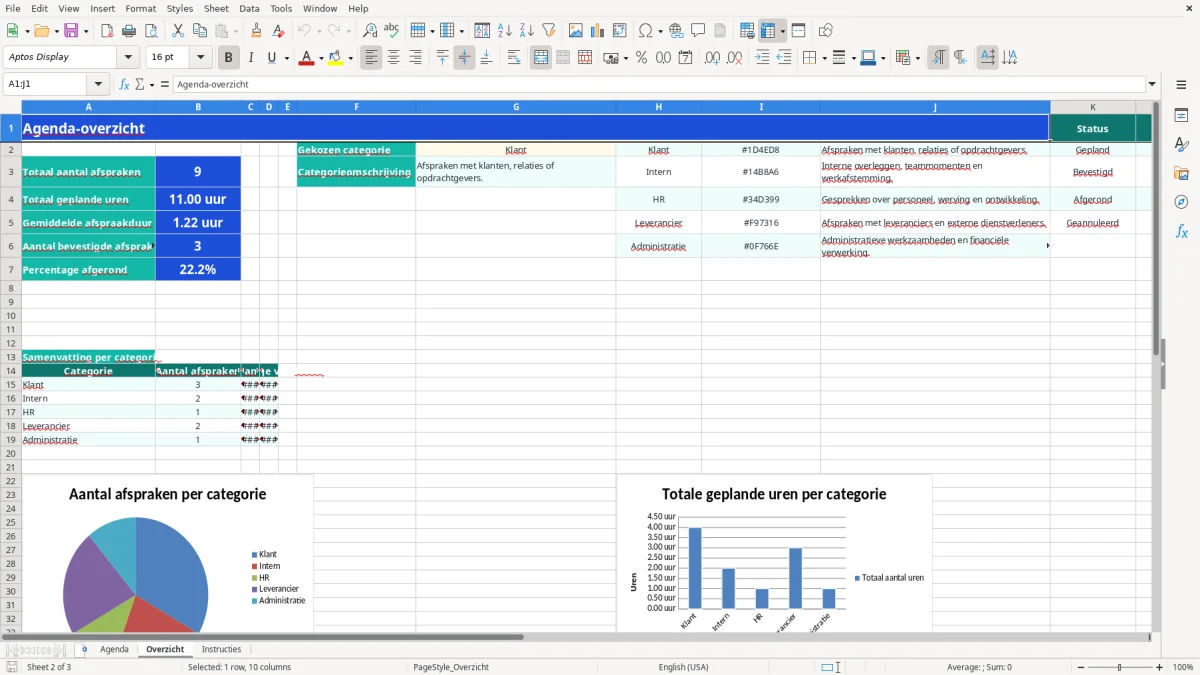Image resolution: width=1200 pixels, height=675 pixels.
Task: Switch to the Agenda sheet tab
Action: [x=114, y=649]
